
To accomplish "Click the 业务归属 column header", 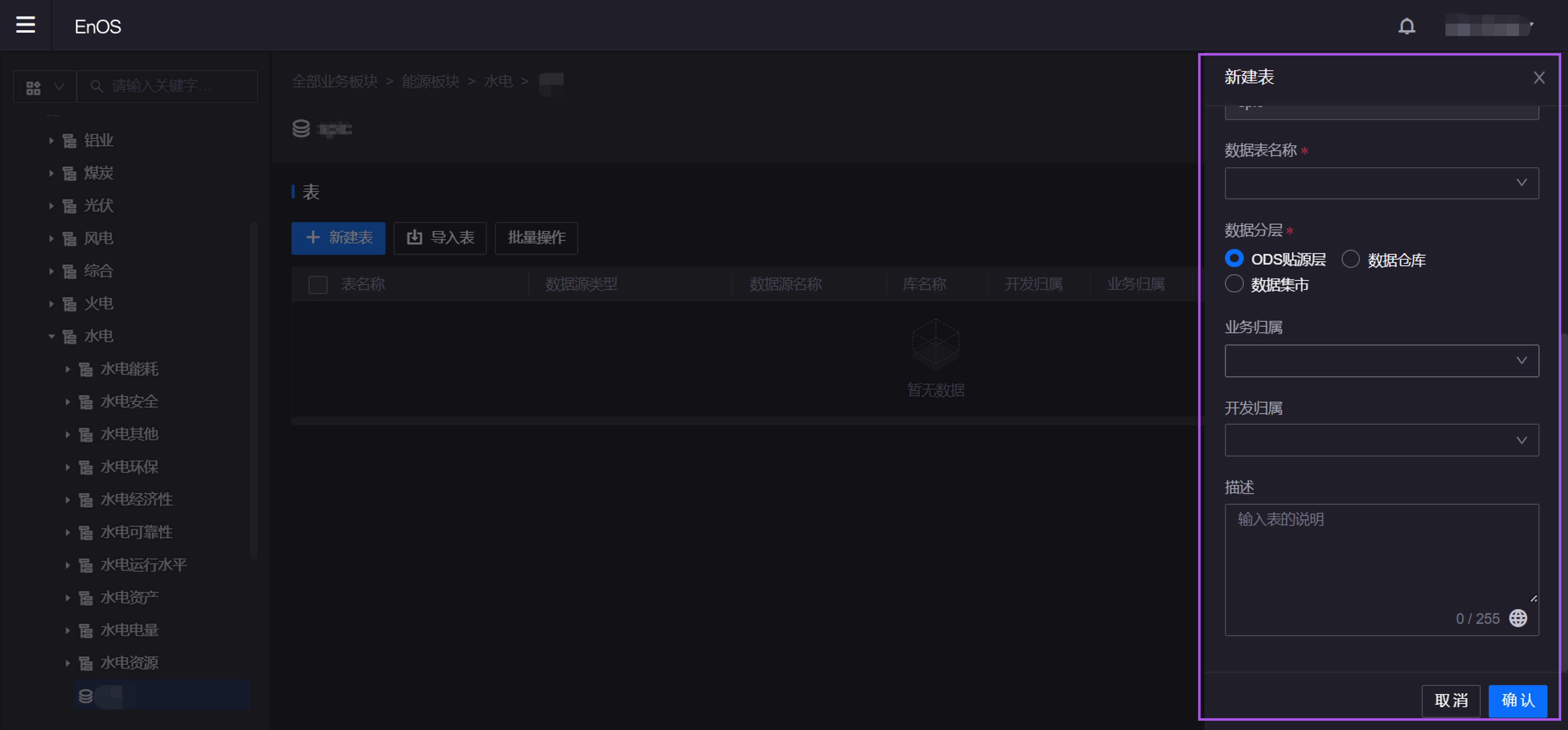I will [1136, 285].
